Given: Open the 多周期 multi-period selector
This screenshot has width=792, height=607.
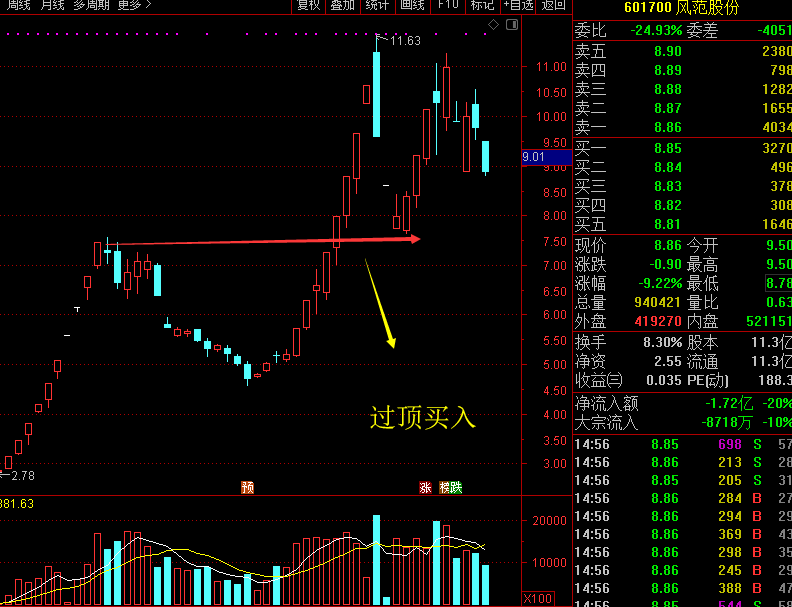Looking at the screenshot, I should [x=91, y=5].
